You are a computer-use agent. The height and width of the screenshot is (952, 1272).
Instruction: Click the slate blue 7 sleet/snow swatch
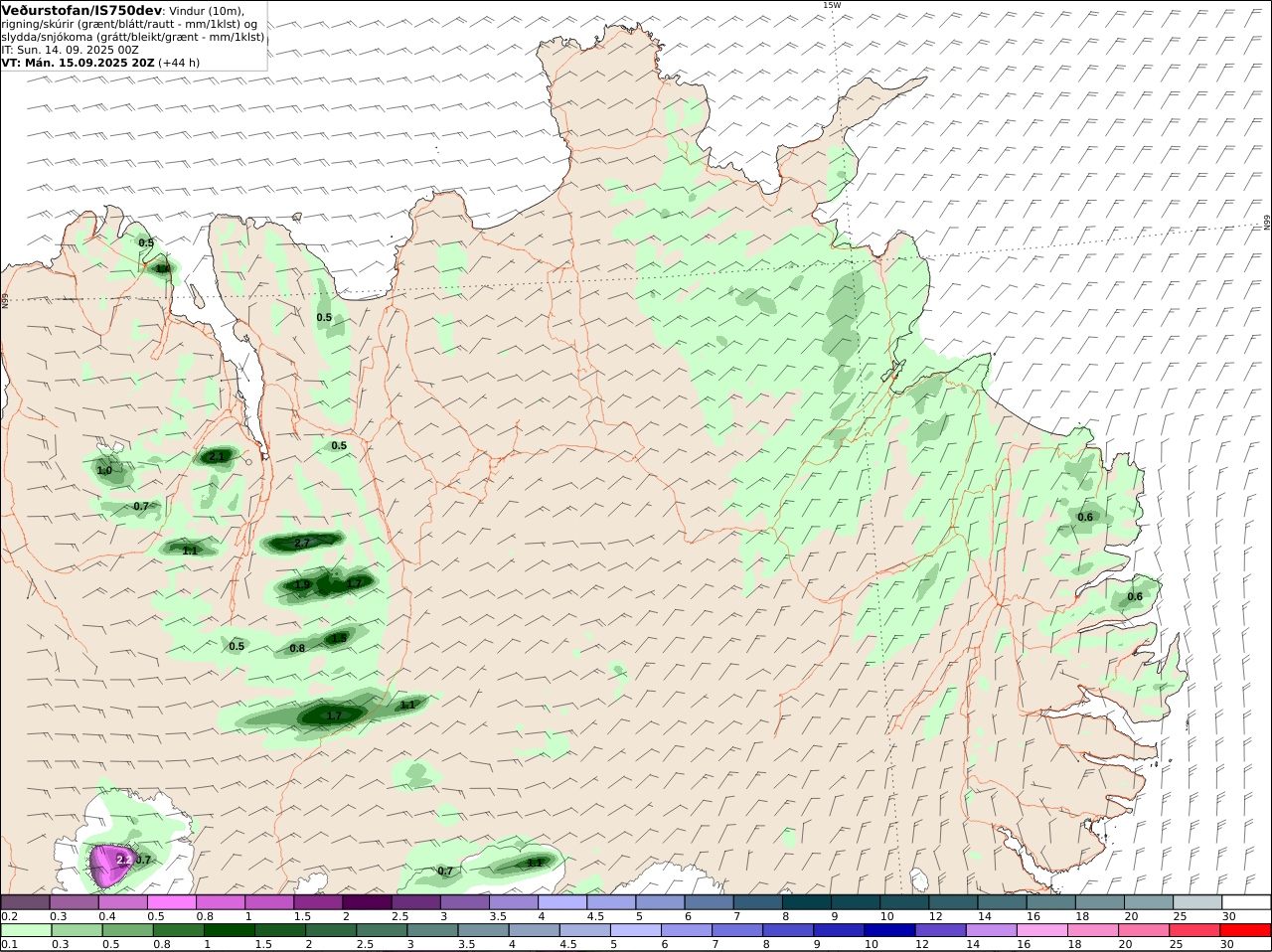pos(758,901)
